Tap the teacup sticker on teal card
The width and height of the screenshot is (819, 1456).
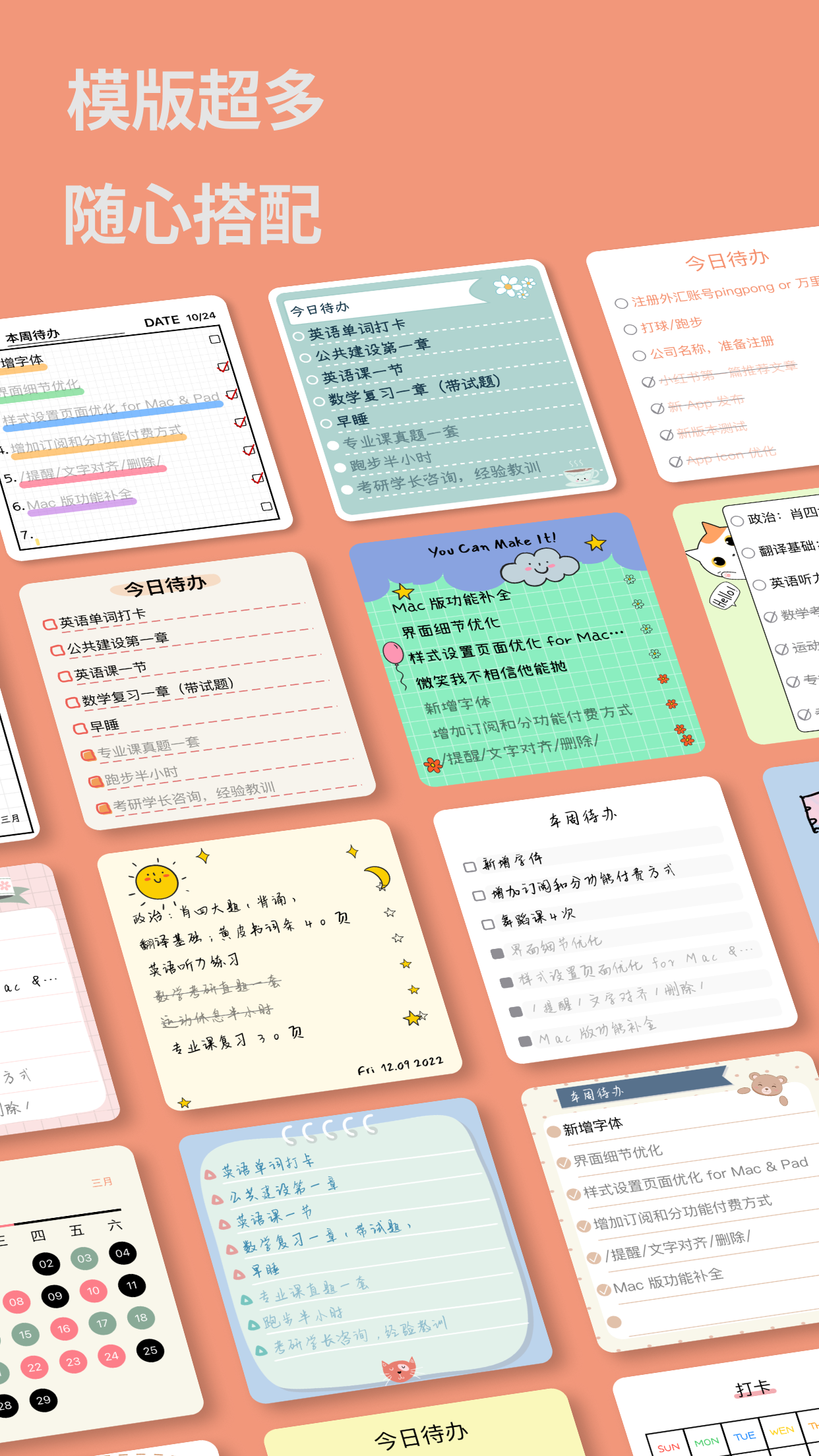pyautogui.click(x=582, y=473)
